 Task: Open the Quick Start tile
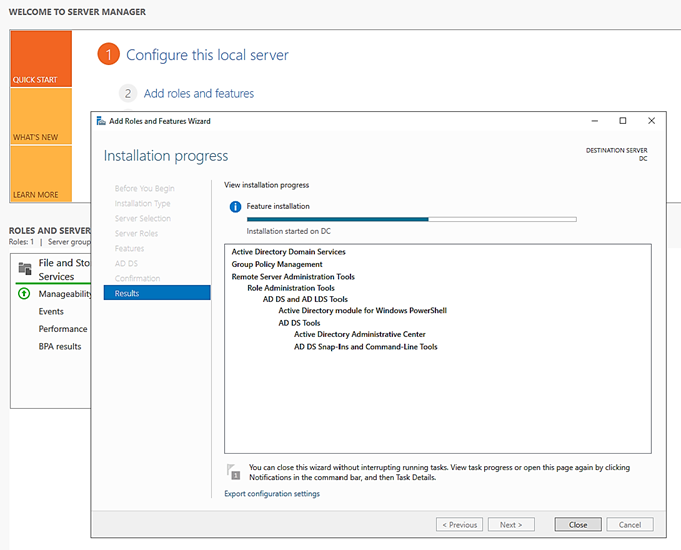coord(41,59)
